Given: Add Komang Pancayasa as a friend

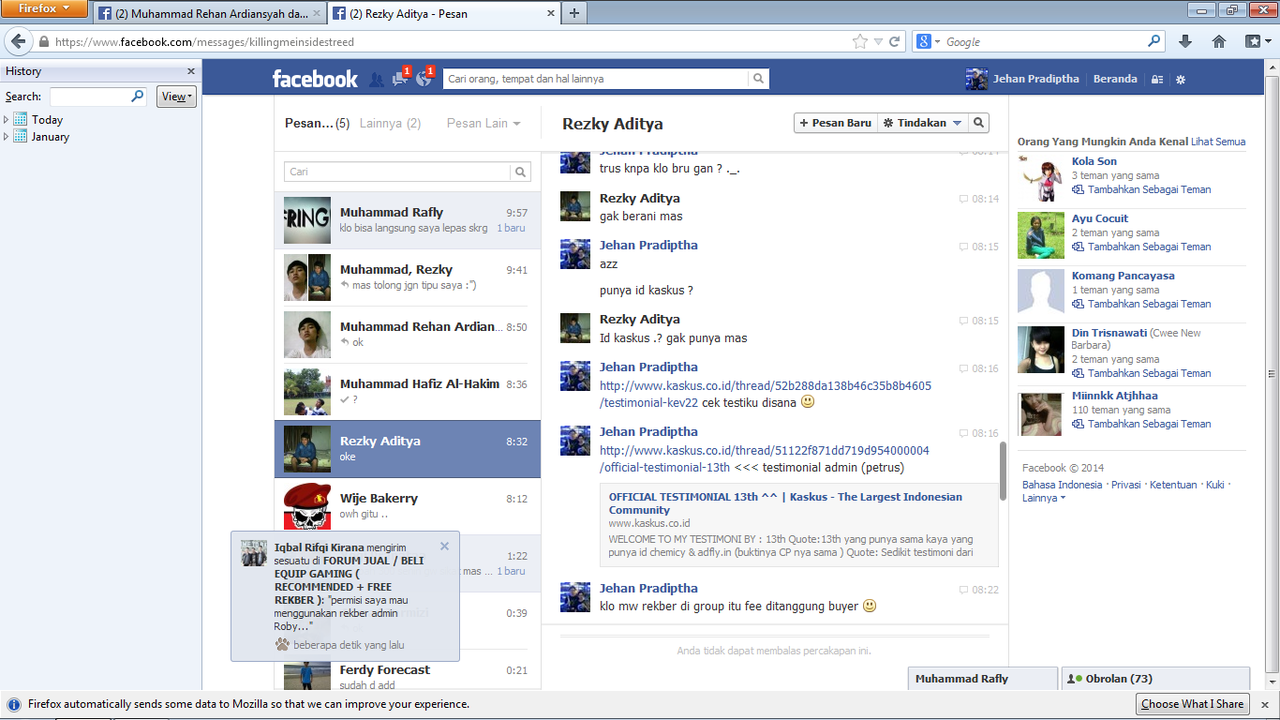Looking at the screenshot, I should coord(1141,304).
